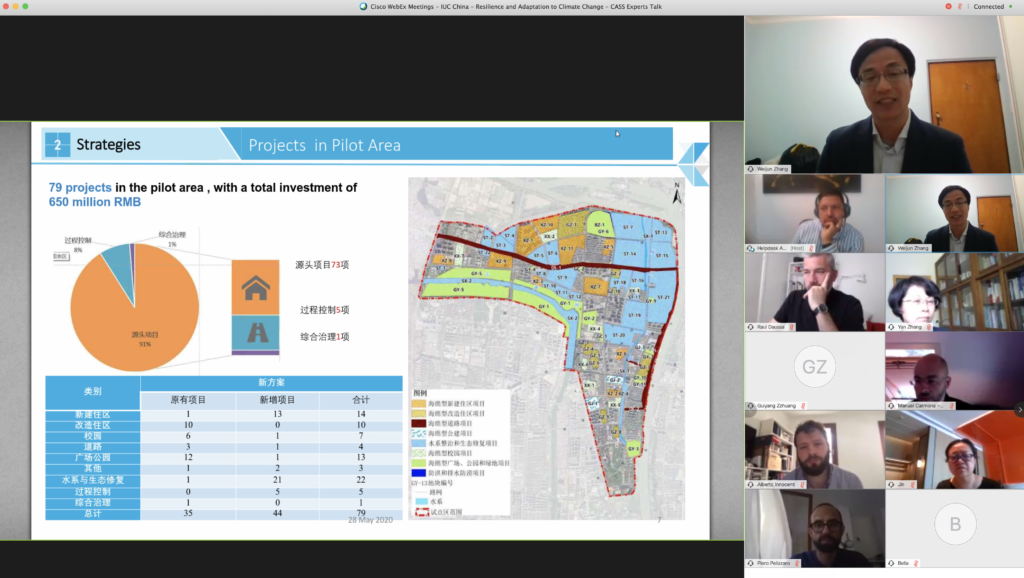Click the GZ avatar for Guyang Zzhuang

coord(814,367)
